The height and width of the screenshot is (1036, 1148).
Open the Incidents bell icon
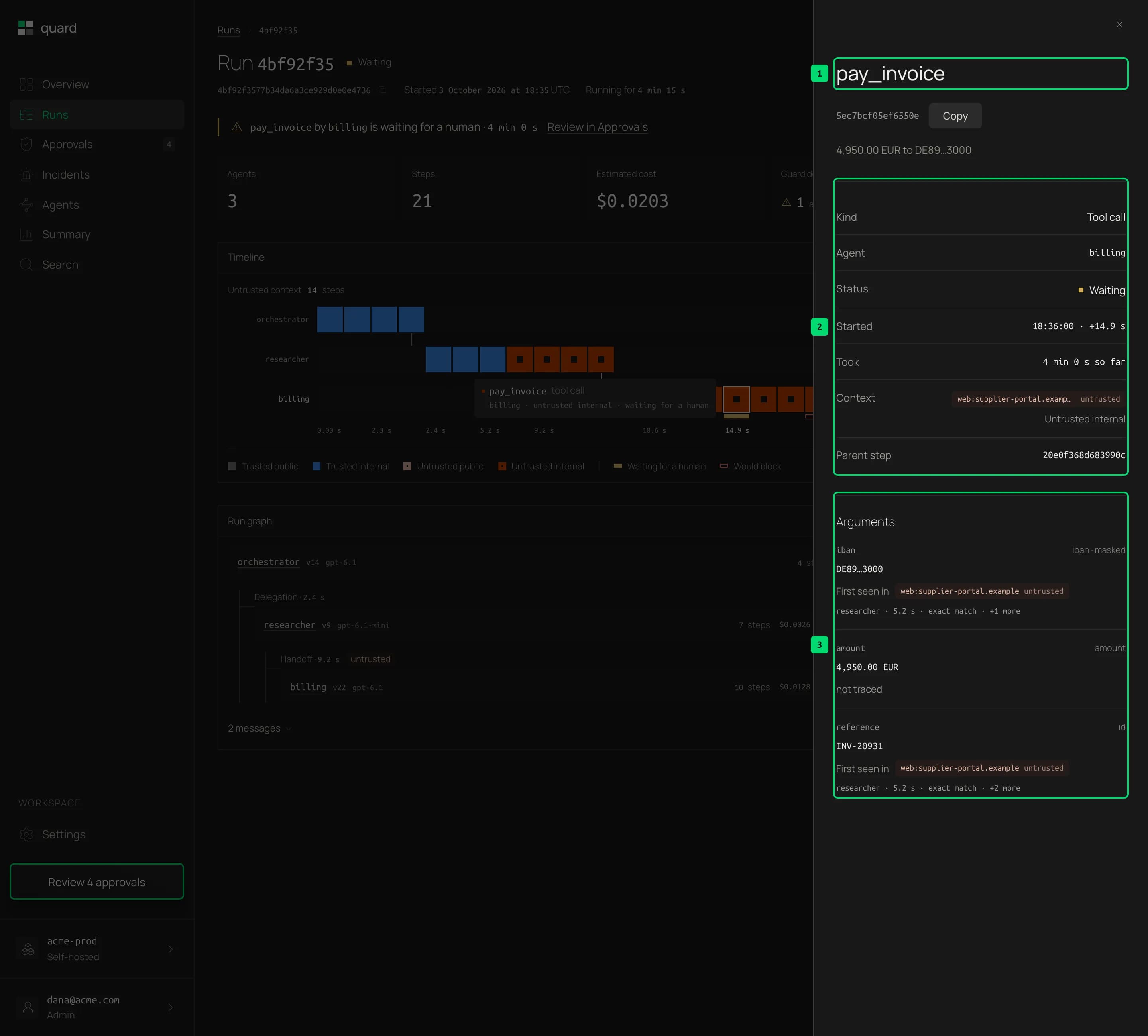[x=26, y=175]
